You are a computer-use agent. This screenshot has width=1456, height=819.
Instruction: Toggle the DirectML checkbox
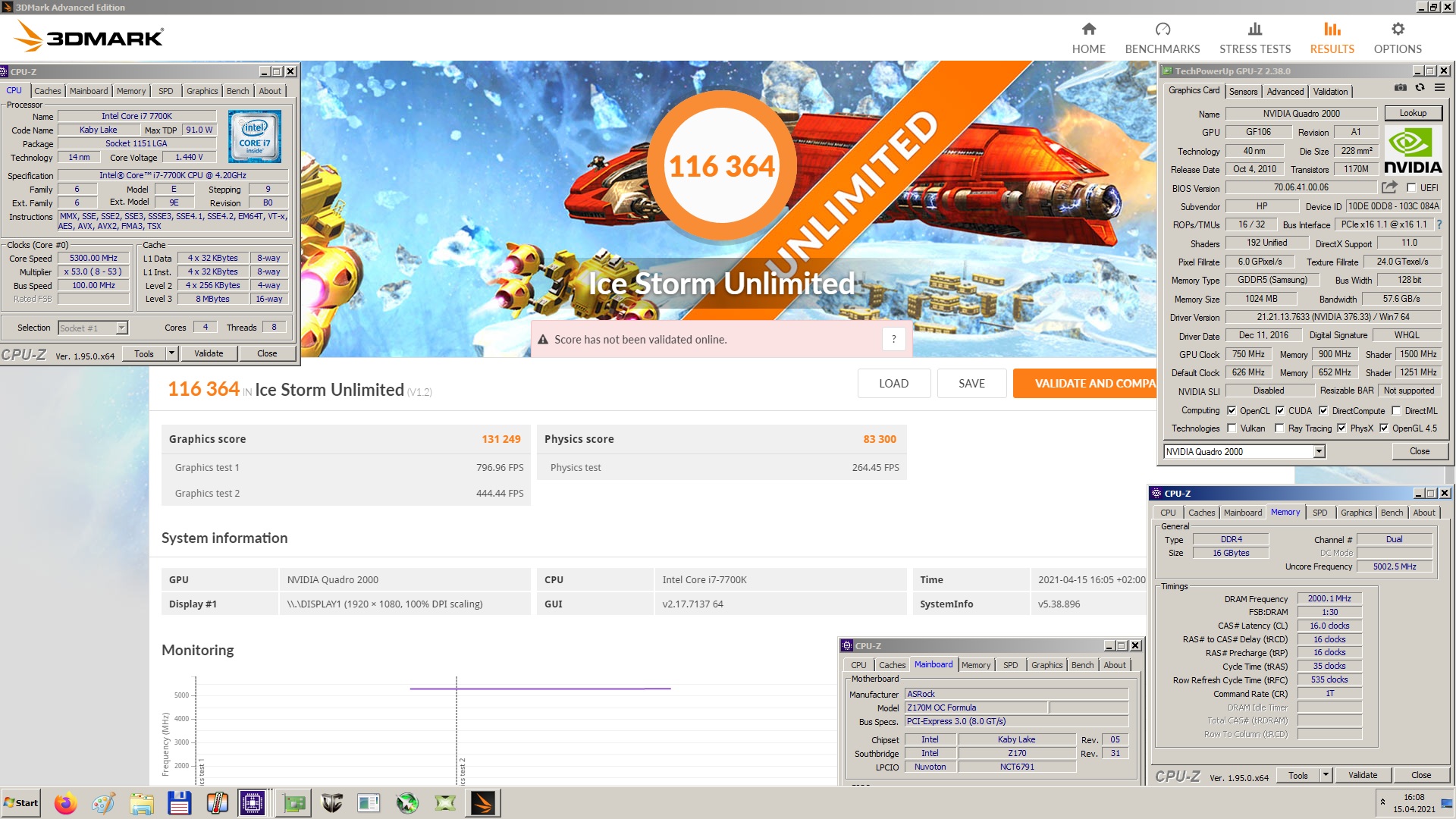[1396, 410]
